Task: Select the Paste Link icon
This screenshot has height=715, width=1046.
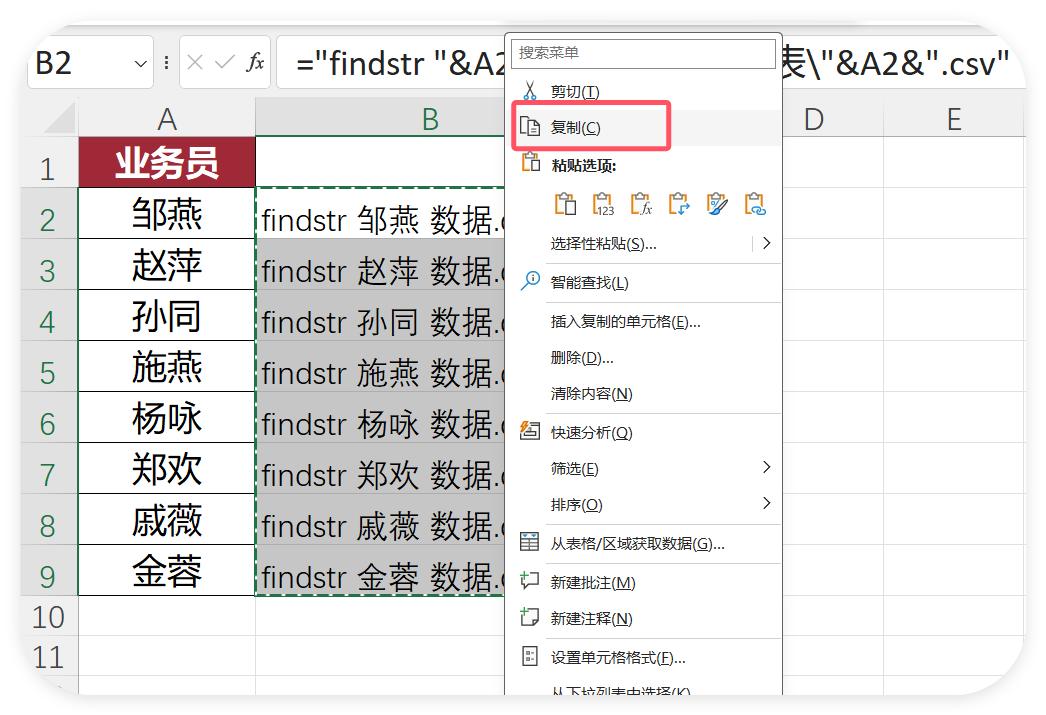Action: click(755, 203)
